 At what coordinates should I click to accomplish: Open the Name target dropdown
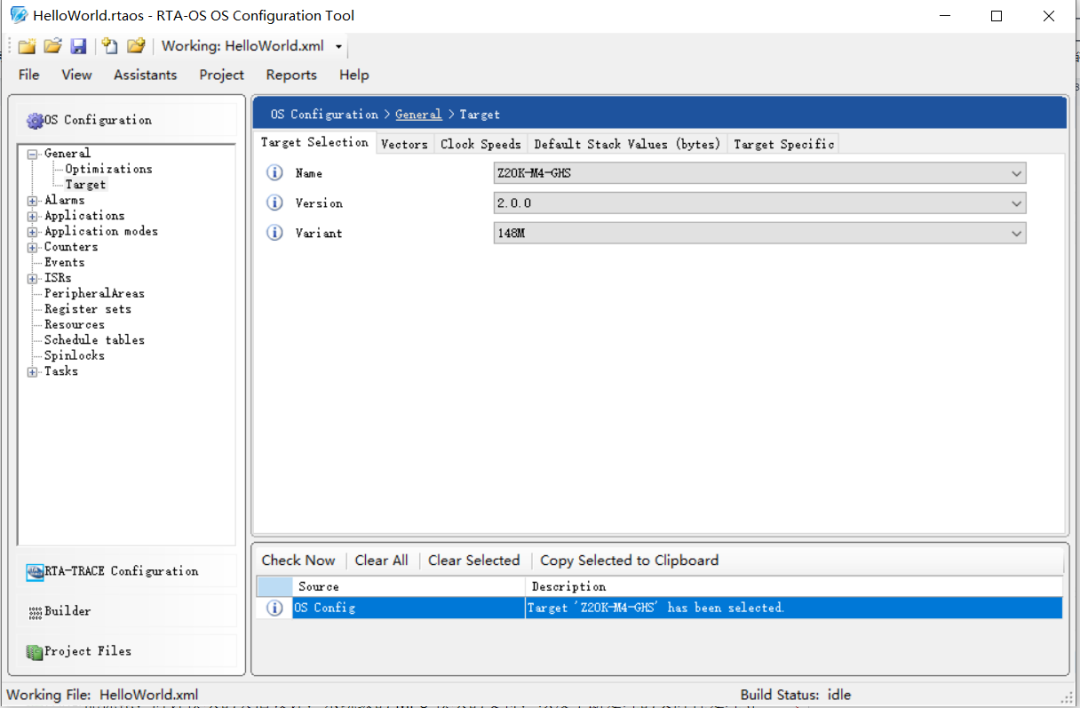pyautogui.click(x=760, y=173)
